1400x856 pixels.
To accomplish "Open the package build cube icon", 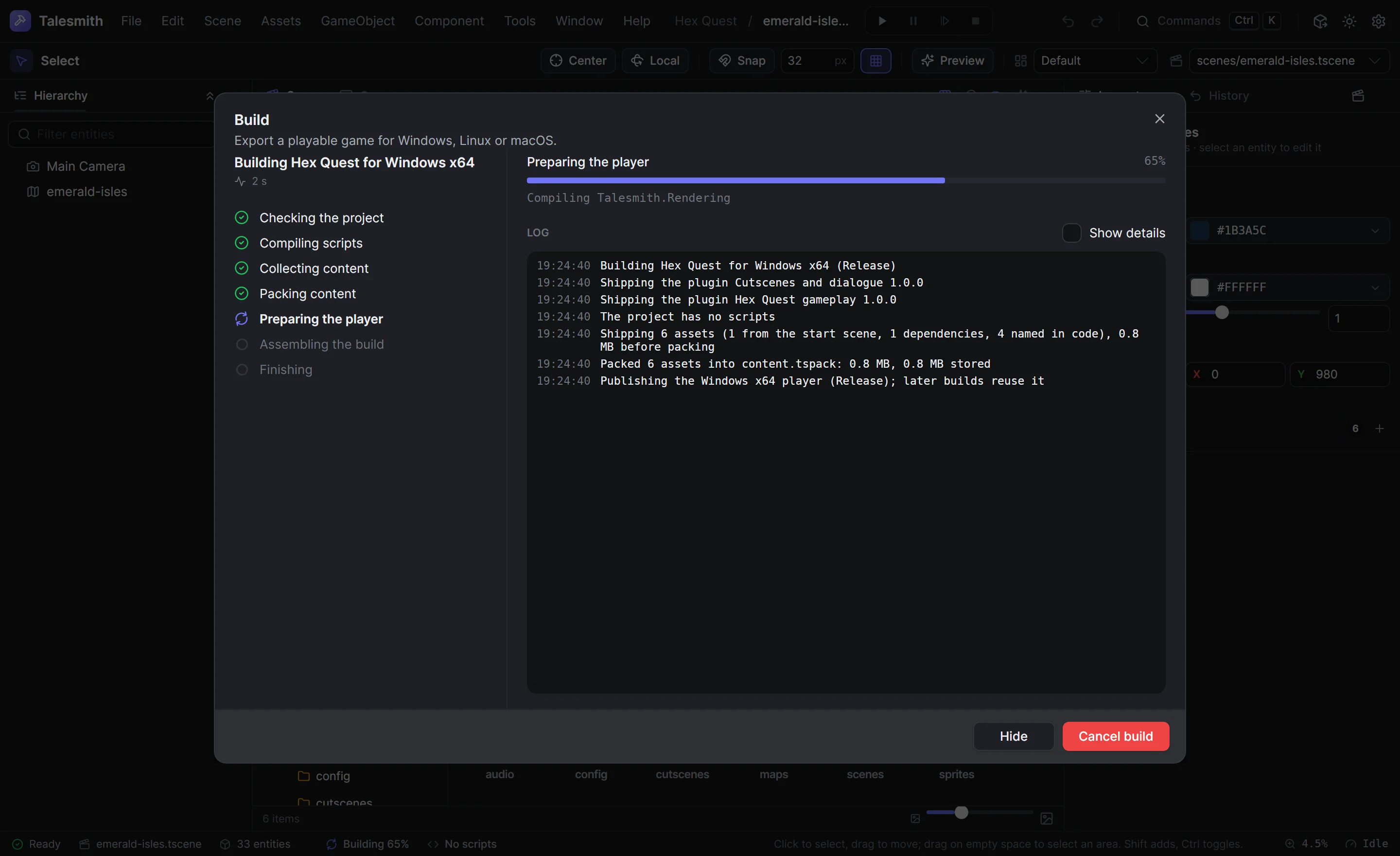I will pyautogui.click(x=1320, y=21).
